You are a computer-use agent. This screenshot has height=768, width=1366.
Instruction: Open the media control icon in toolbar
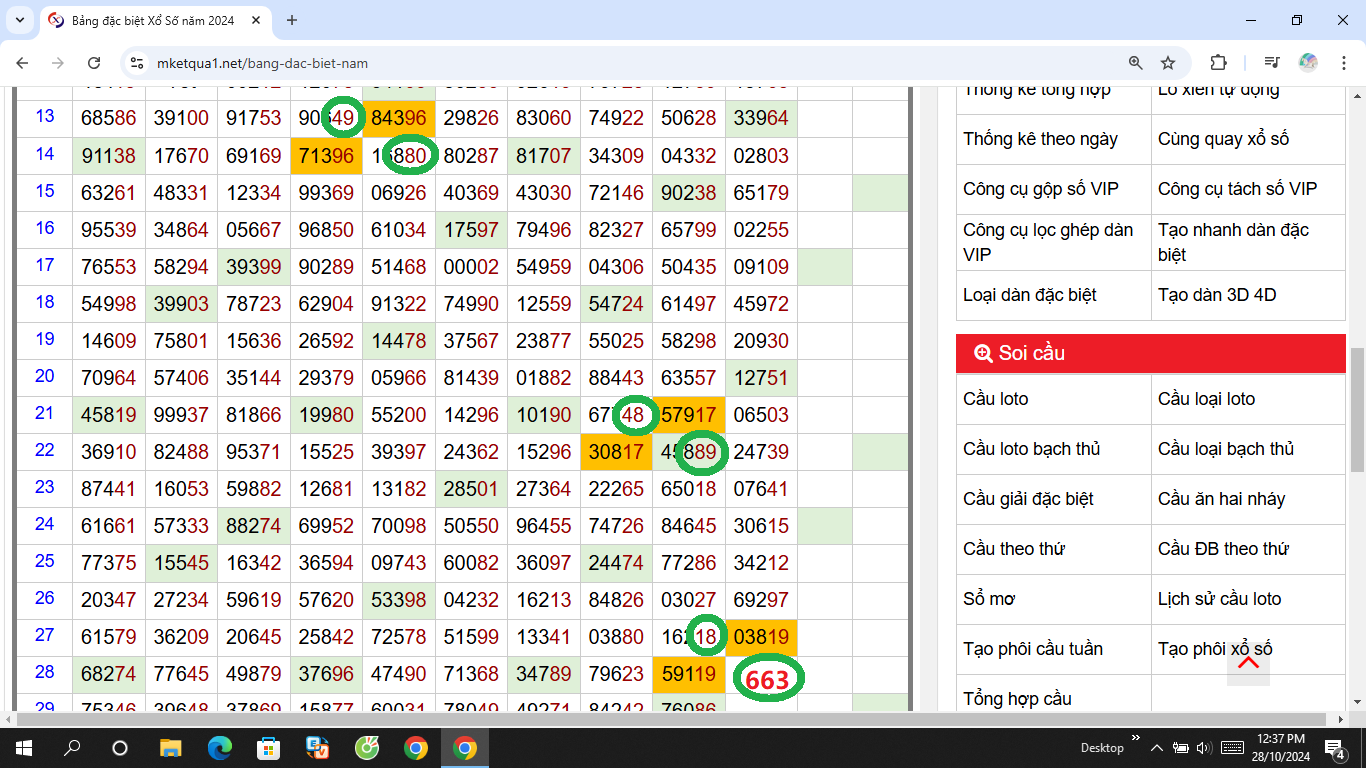point(1271,63)
